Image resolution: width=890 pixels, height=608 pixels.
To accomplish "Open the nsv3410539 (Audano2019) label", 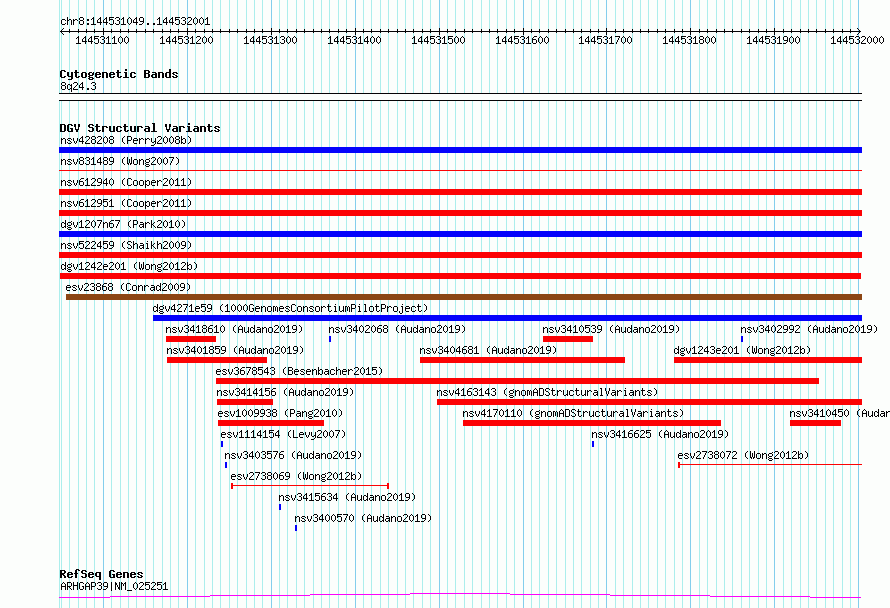I will 611,329.
